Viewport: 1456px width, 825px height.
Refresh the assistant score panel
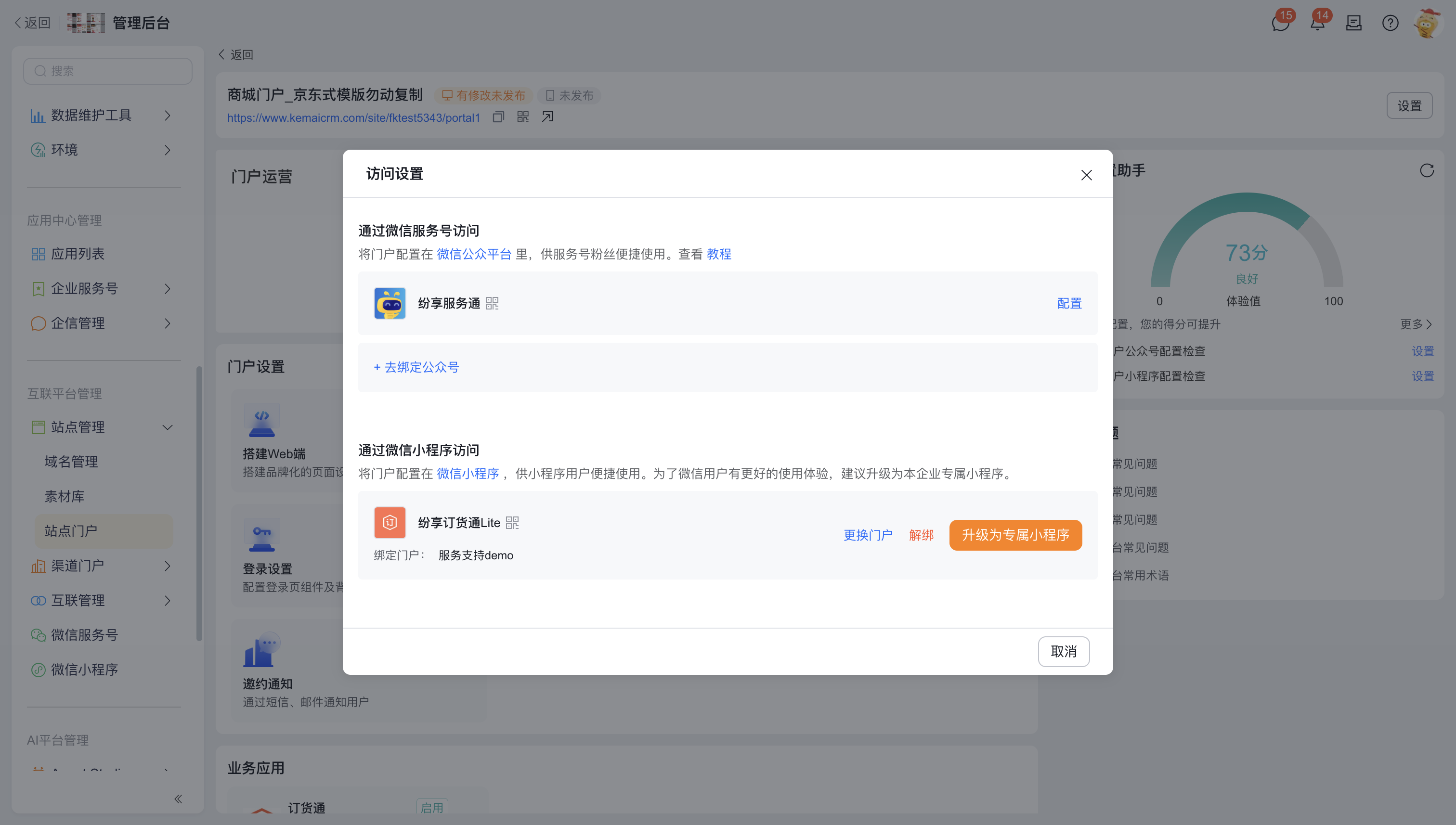coord(1427,170)
